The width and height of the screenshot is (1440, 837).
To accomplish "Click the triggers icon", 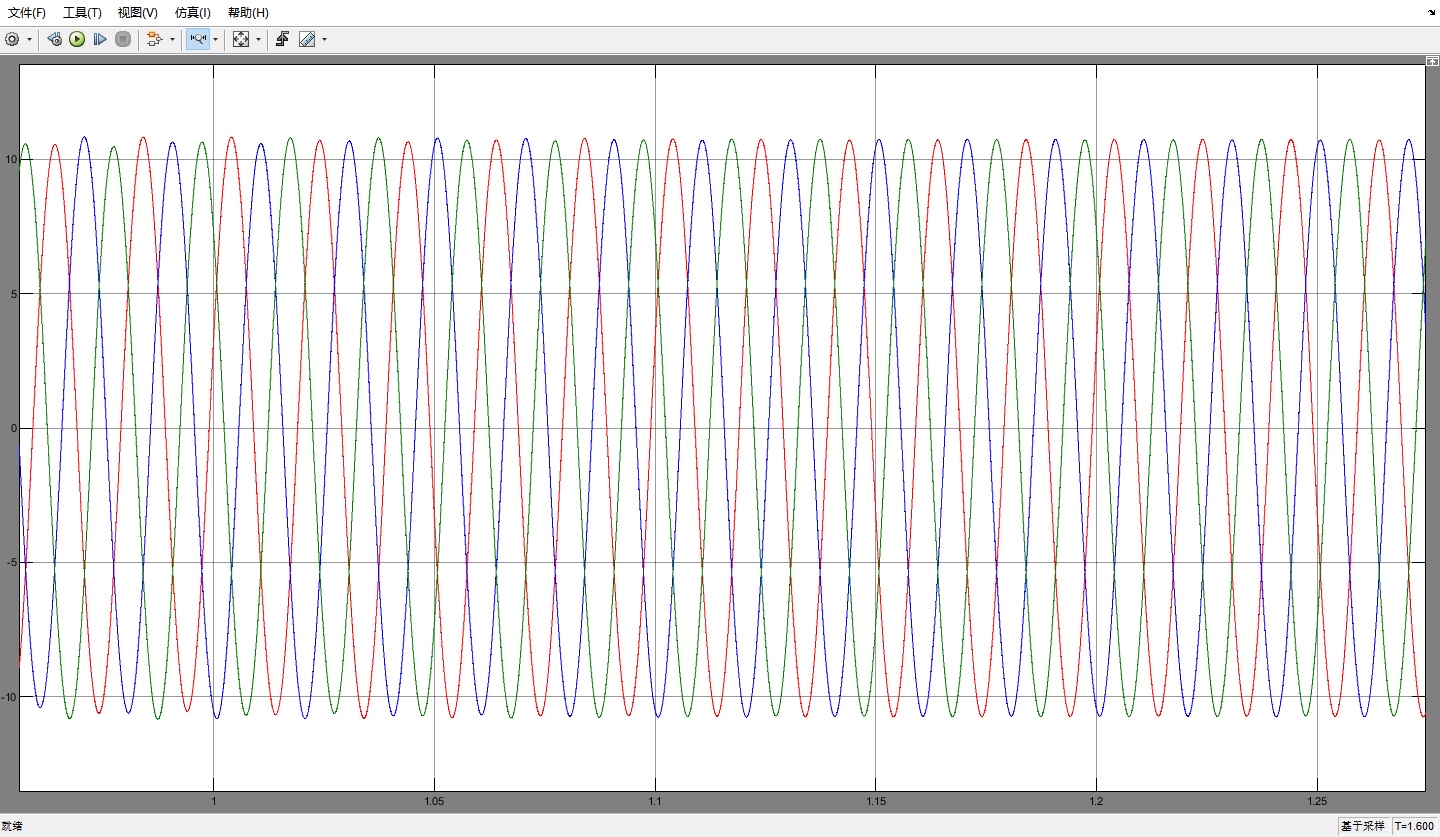I will click(x=283, y=39).
